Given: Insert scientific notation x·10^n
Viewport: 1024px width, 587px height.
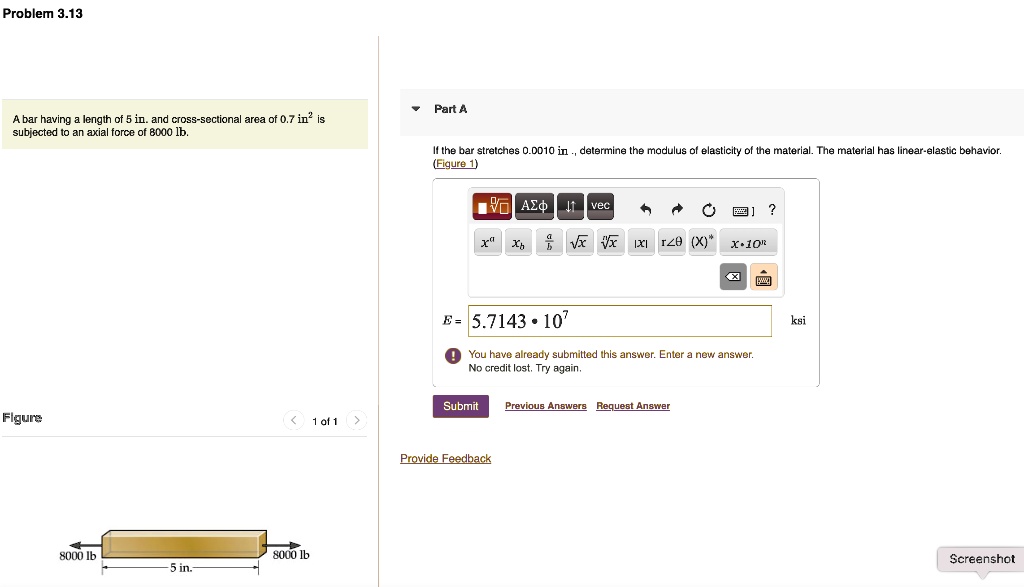Looking at the screenshot, I should [748, 241].
